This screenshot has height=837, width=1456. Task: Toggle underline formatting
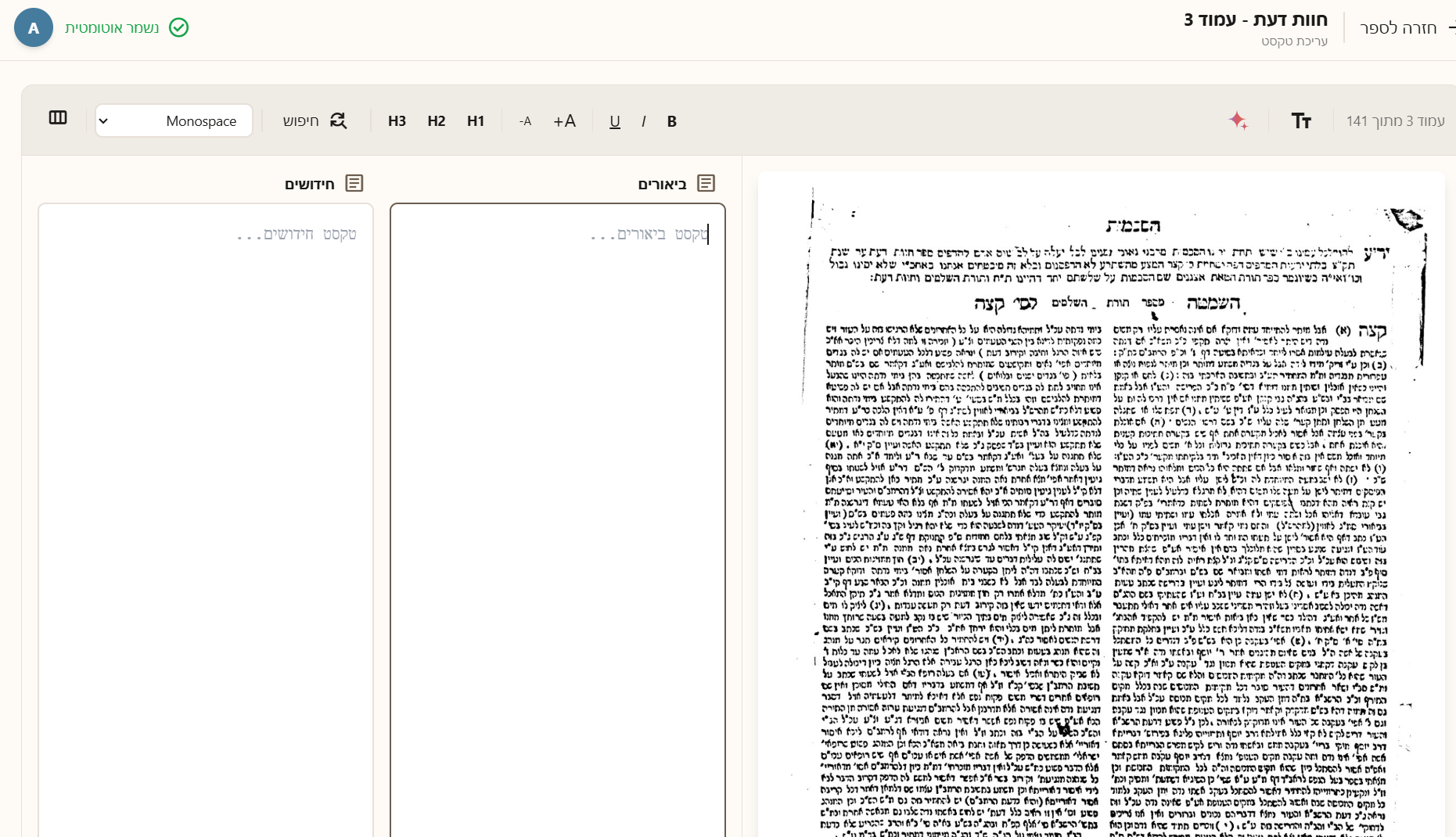pyautogui.click(x=615, y=121)
